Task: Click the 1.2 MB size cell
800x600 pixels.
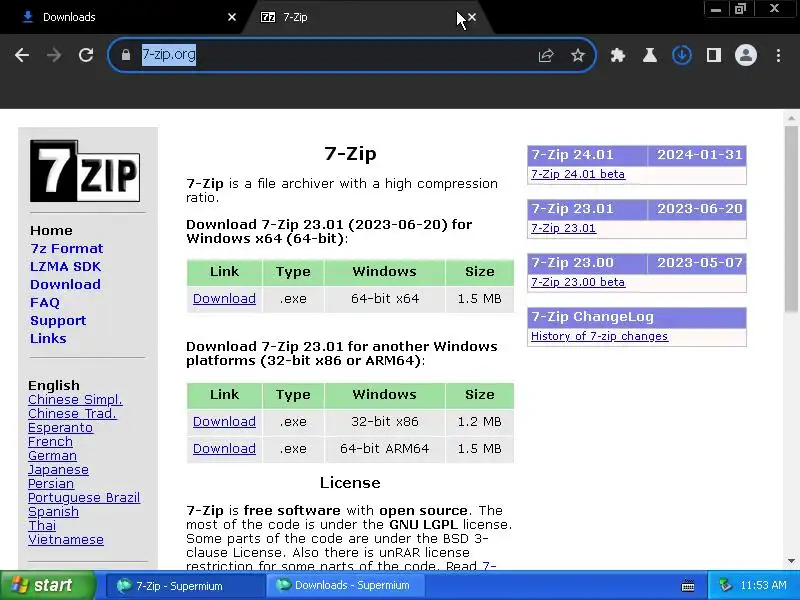Action: pos(480,421)
